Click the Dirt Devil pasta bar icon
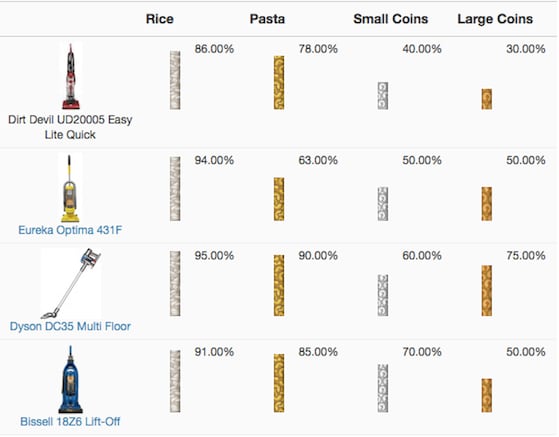Viewport: 559px width, 437px height. [x=279, y=83]
